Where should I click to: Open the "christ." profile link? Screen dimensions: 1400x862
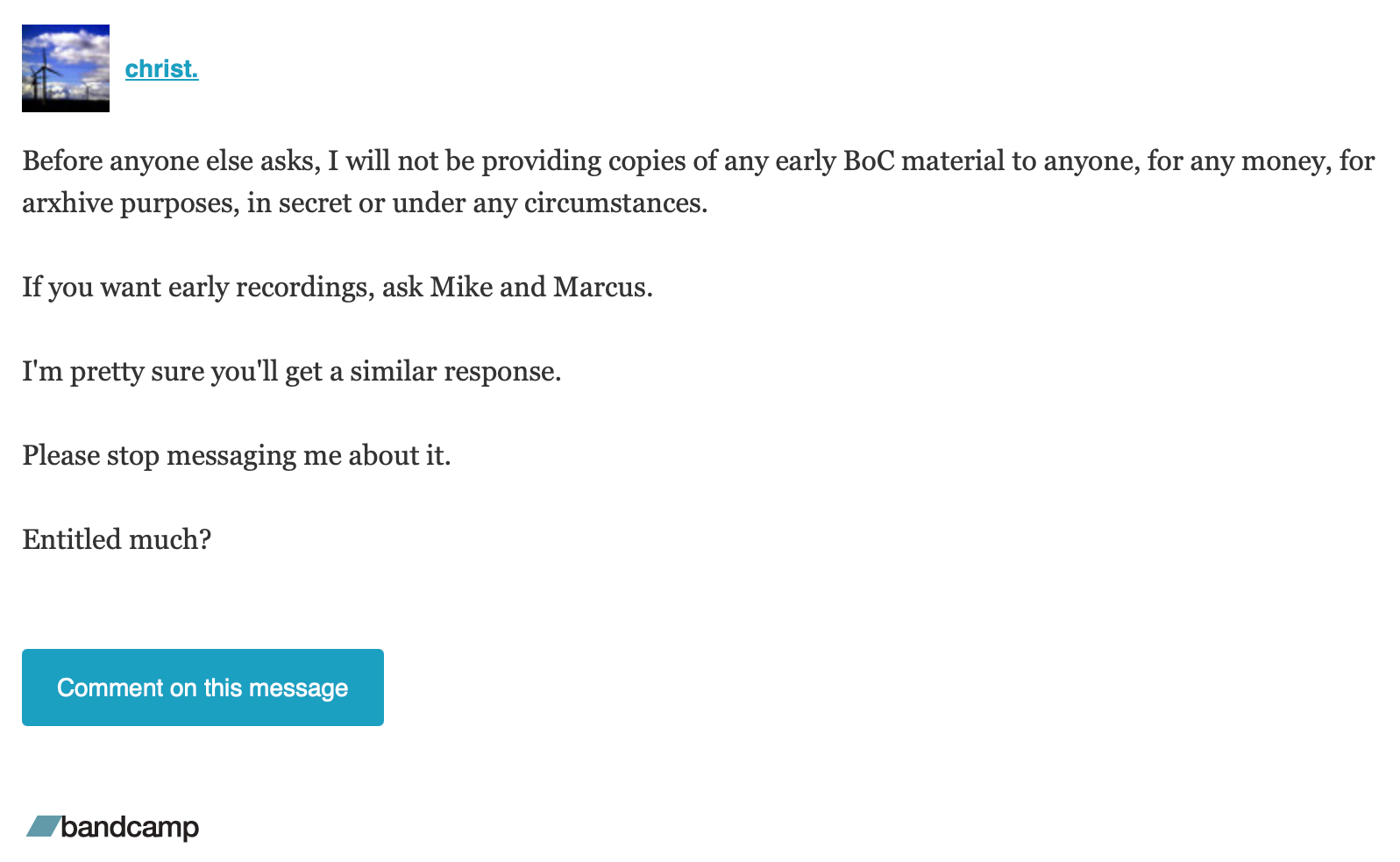click(x=161, y=68)
